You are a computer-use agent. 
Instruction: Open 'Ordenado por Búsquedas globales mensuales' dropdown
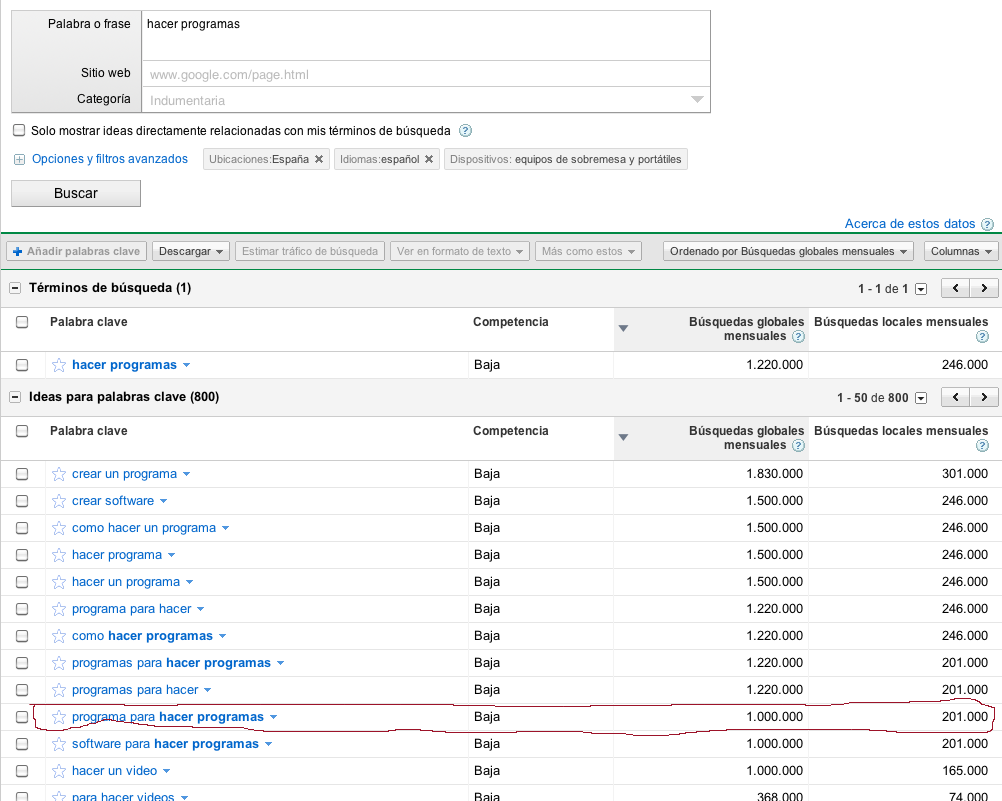tap(789, 251)
